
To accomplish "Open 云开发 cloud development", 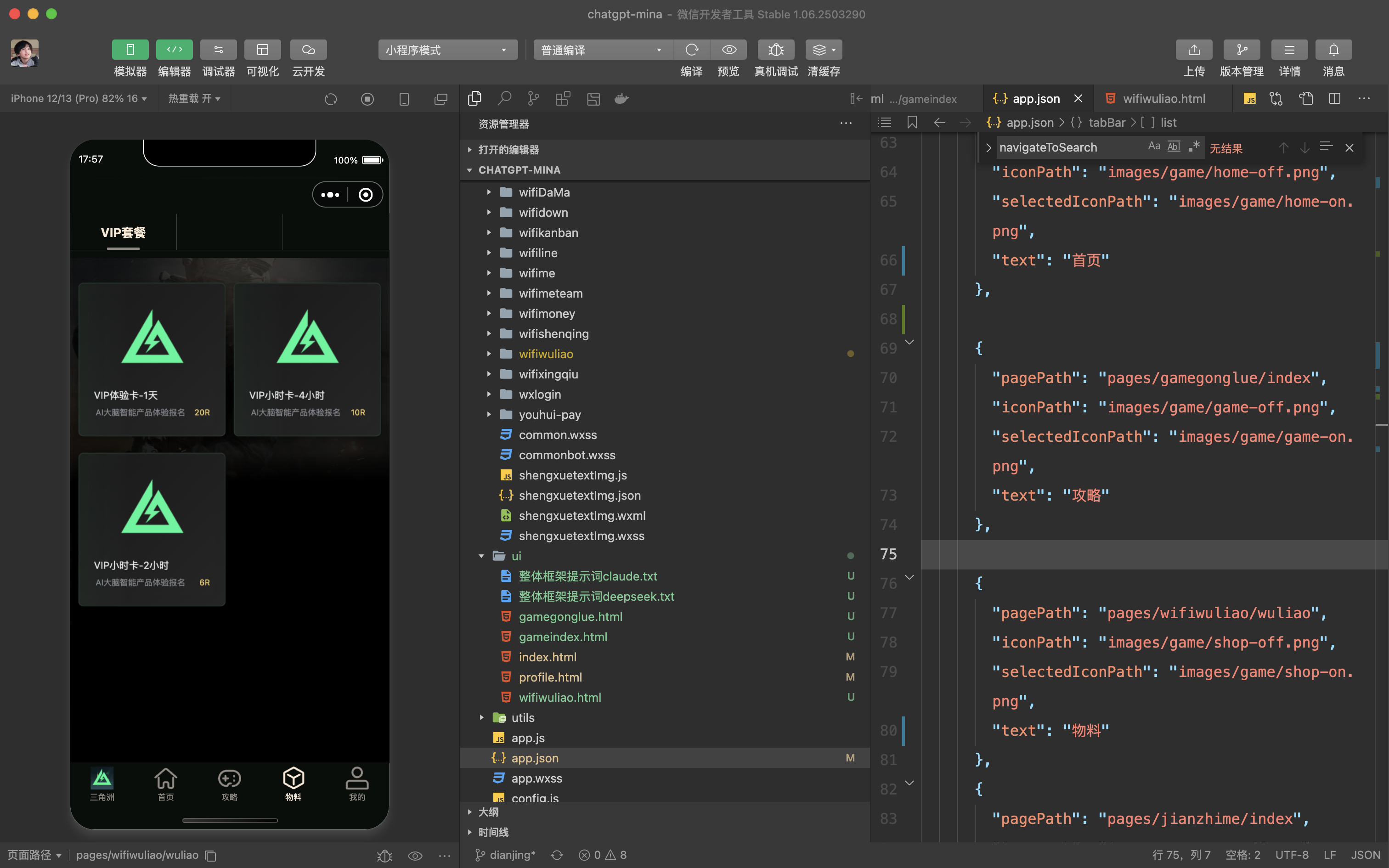I will 309,50.
